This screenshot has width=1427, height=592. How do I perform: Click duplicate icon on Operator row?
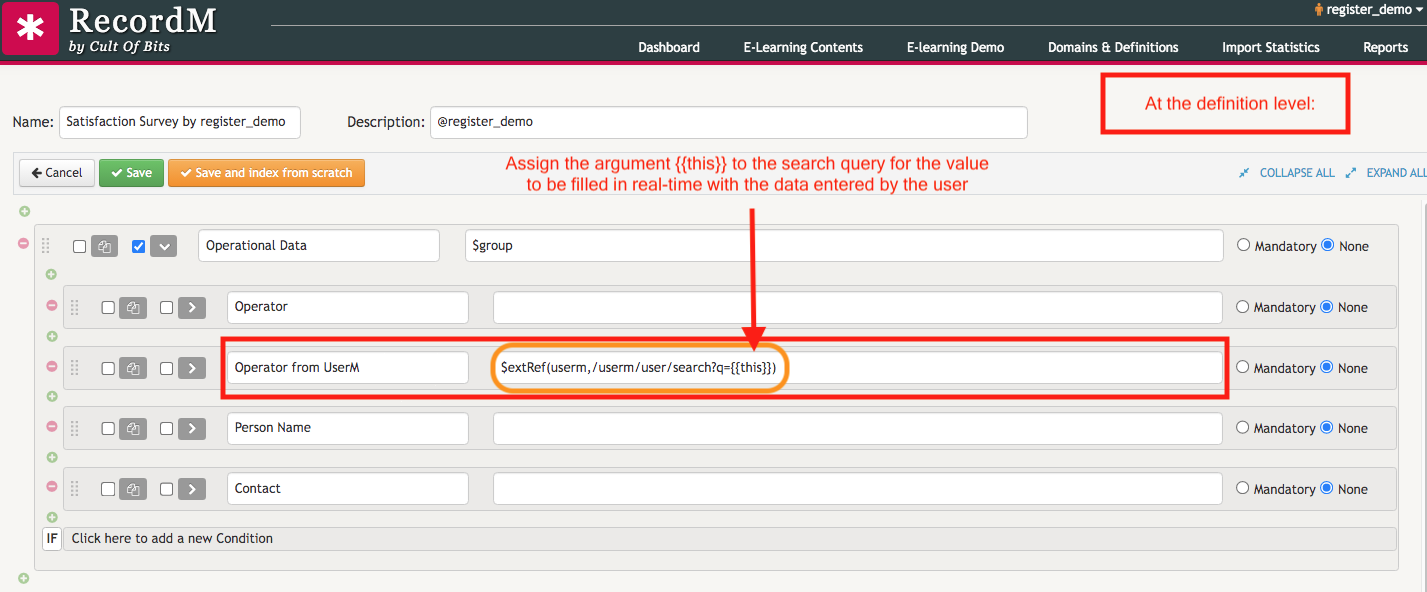132,308
